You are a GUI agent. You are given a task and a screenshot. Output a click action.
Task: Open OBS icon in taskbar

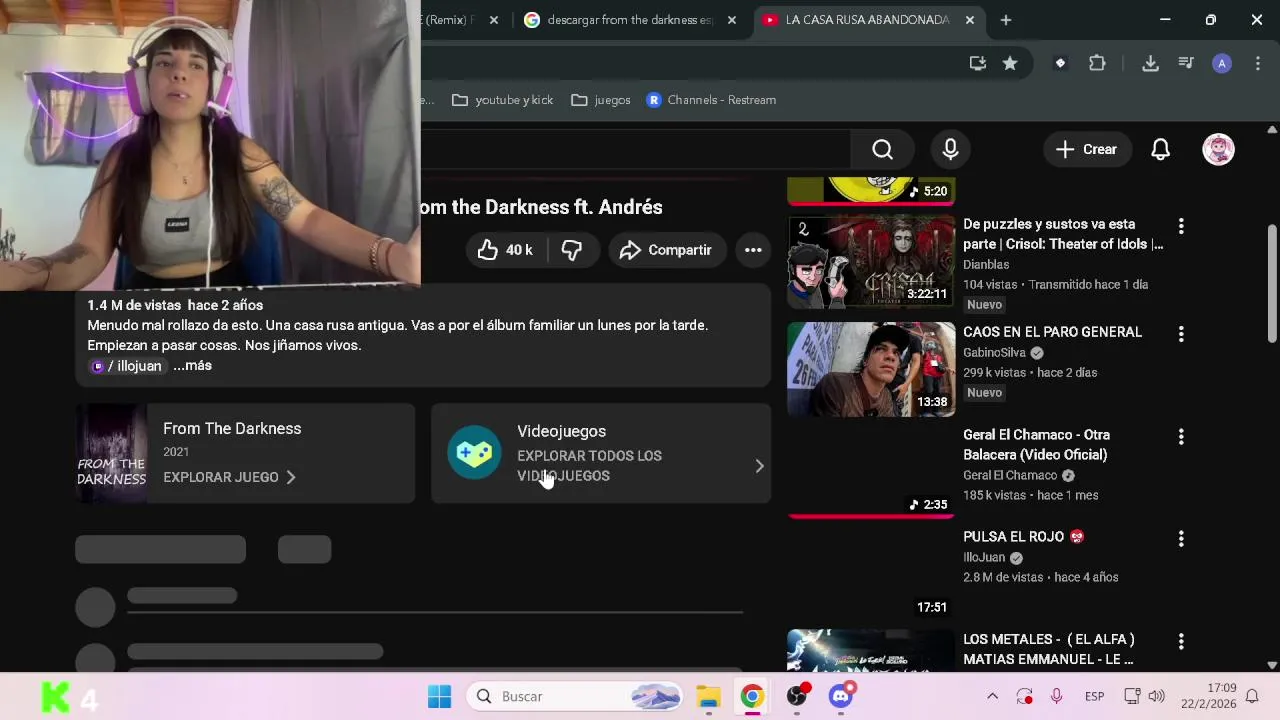click(797, 696)
